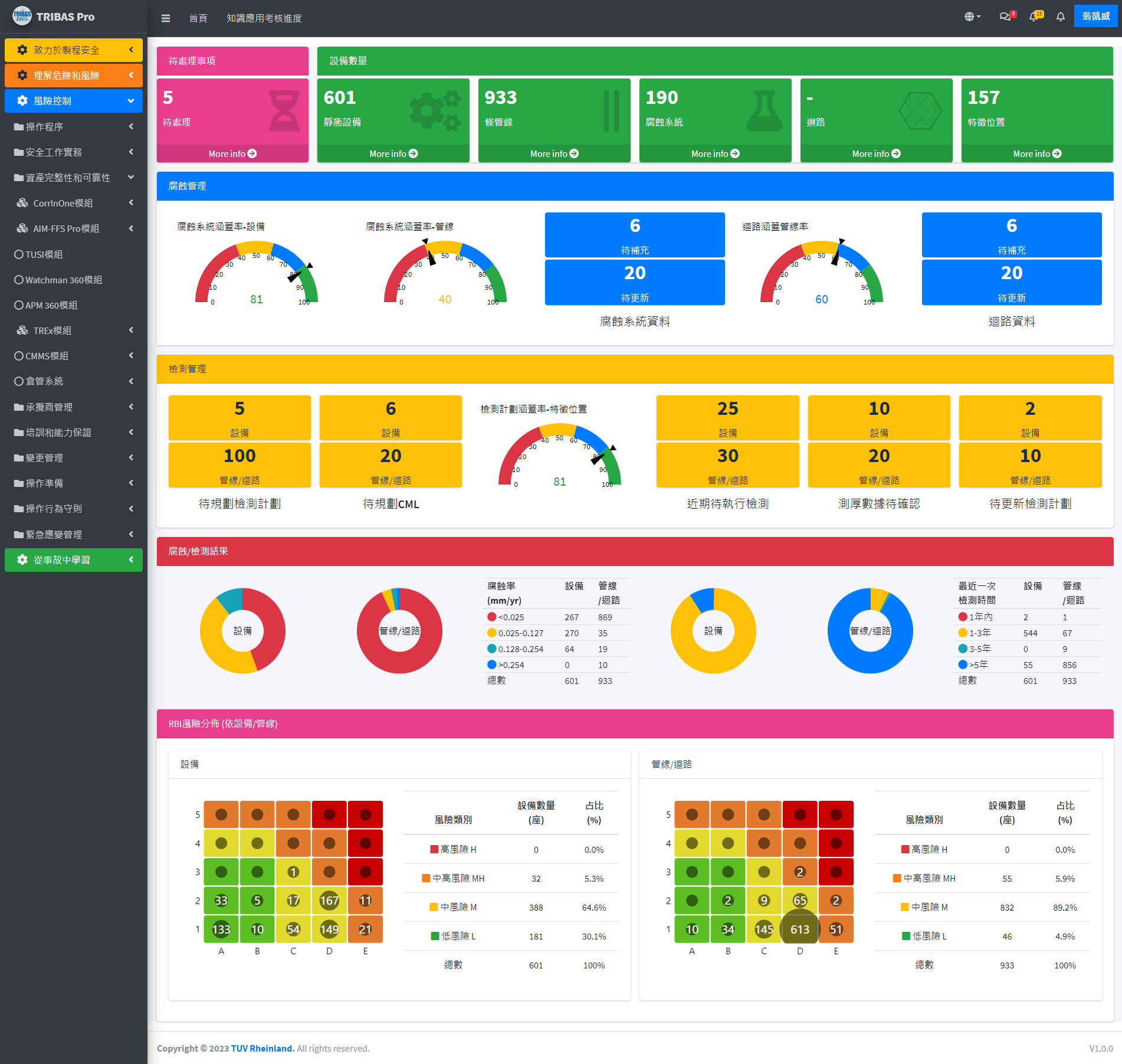Click gear icon beside 從事故中學習
1122x1064 pixels.
[22, 559]
